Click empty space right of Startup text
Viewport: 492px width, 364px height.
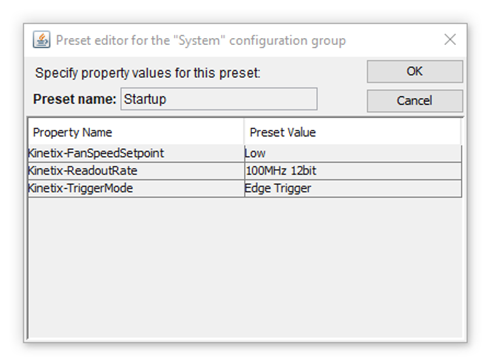click(242, 99)
